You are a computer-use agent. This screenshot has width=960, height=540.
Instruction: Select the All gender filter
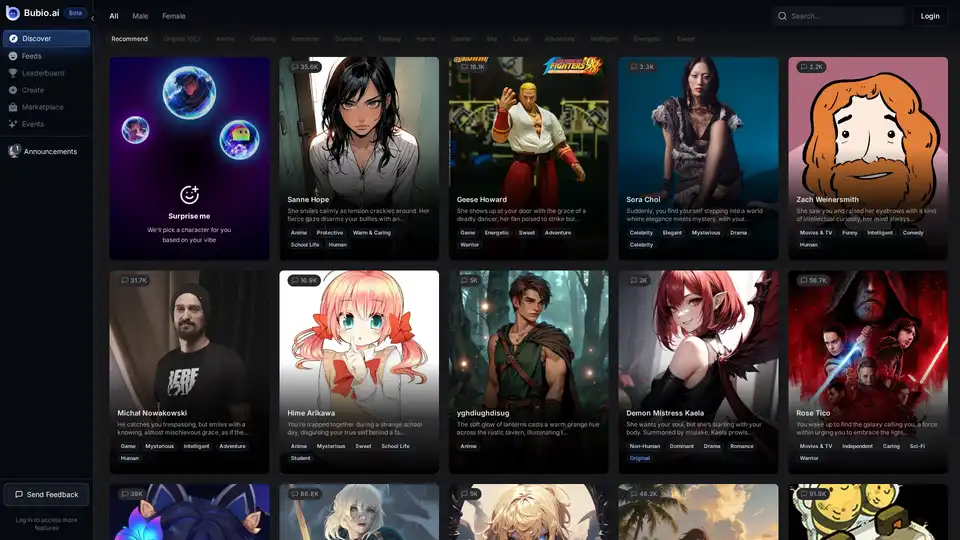(114, 16)
